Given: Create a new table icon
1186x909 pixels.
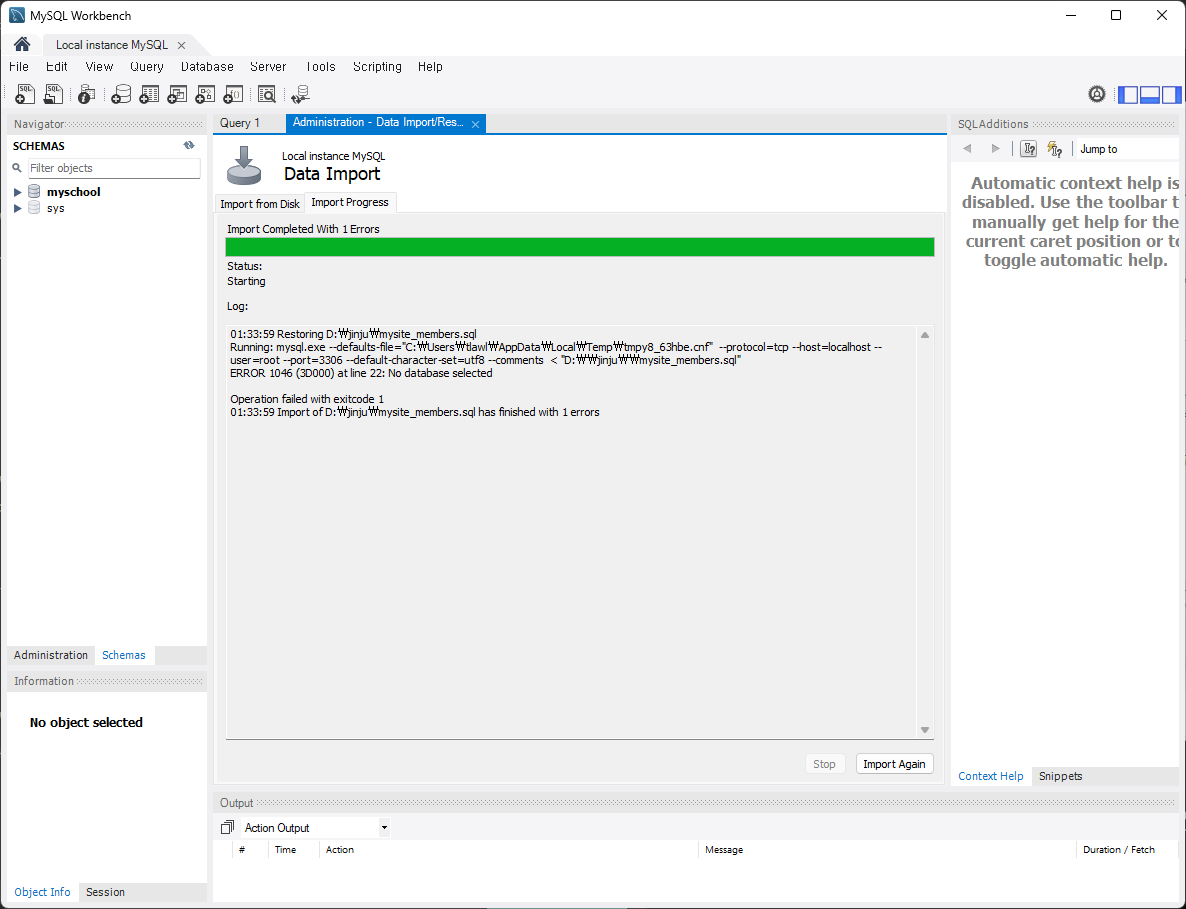Looking at the screenshot, I should (149, 94).
